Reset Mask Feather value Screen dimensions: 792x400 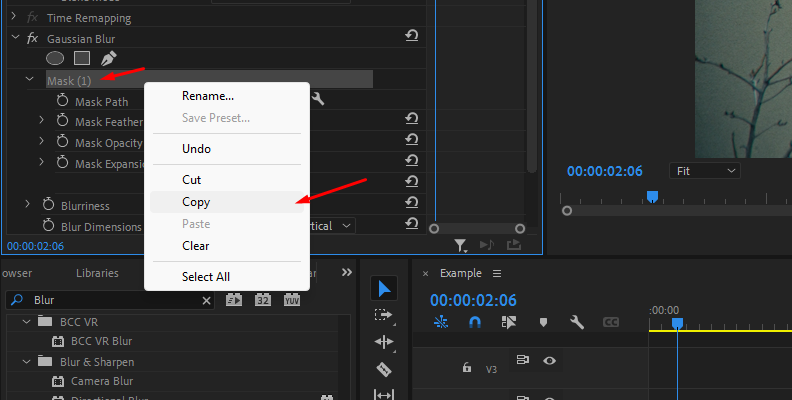[x=412, y=119]
